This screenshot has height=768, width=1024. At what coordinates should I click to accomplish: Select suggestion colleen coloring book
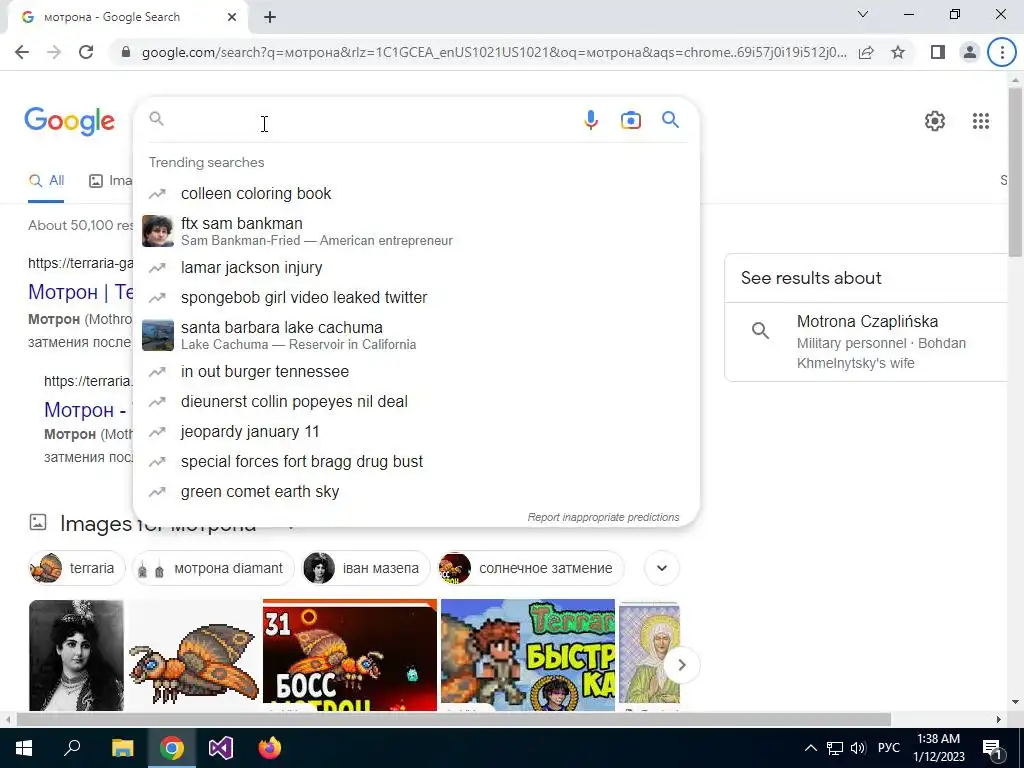416,193
